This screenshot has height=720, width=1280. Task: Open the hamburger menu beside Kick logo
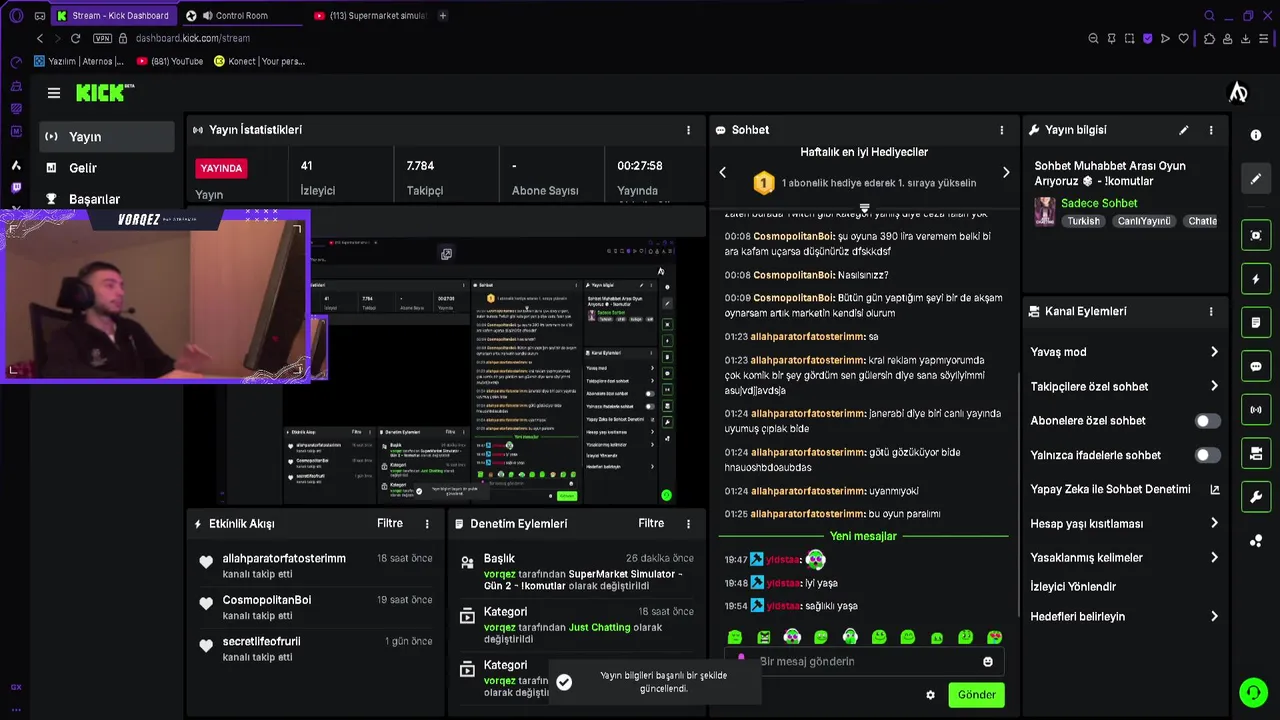click(x=54, y=93)
